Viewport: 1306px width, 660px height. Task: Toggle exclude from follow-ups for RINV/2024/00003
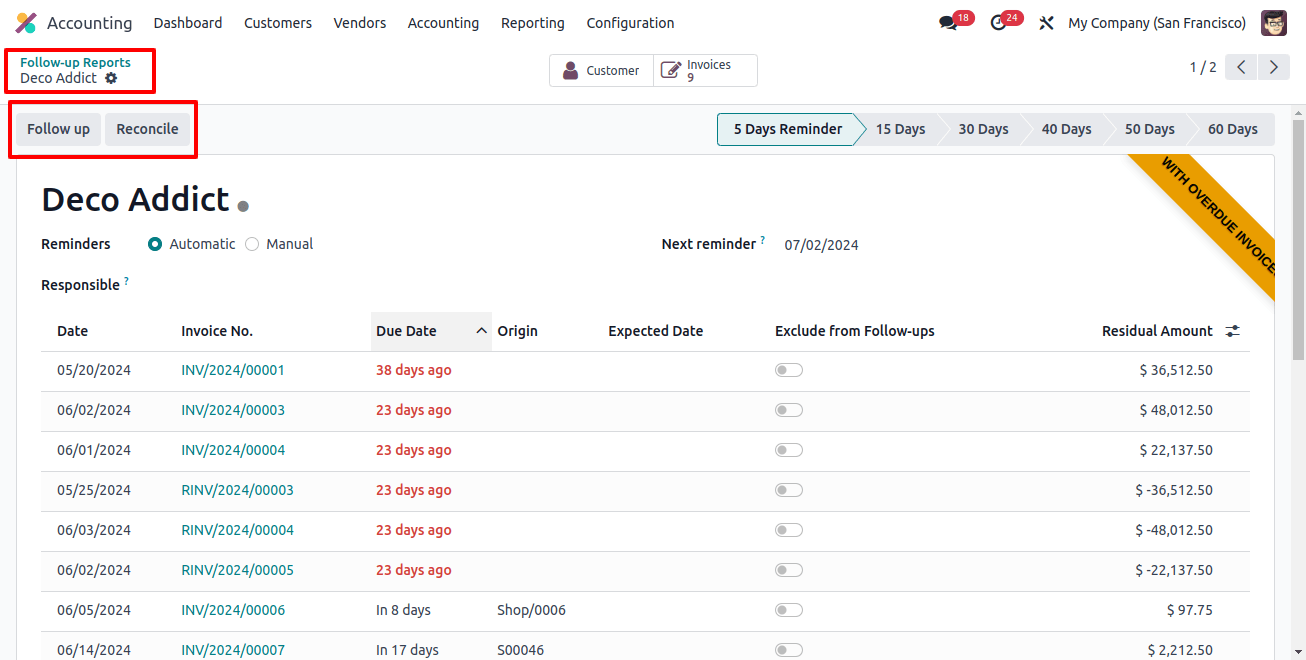point(789,490)
